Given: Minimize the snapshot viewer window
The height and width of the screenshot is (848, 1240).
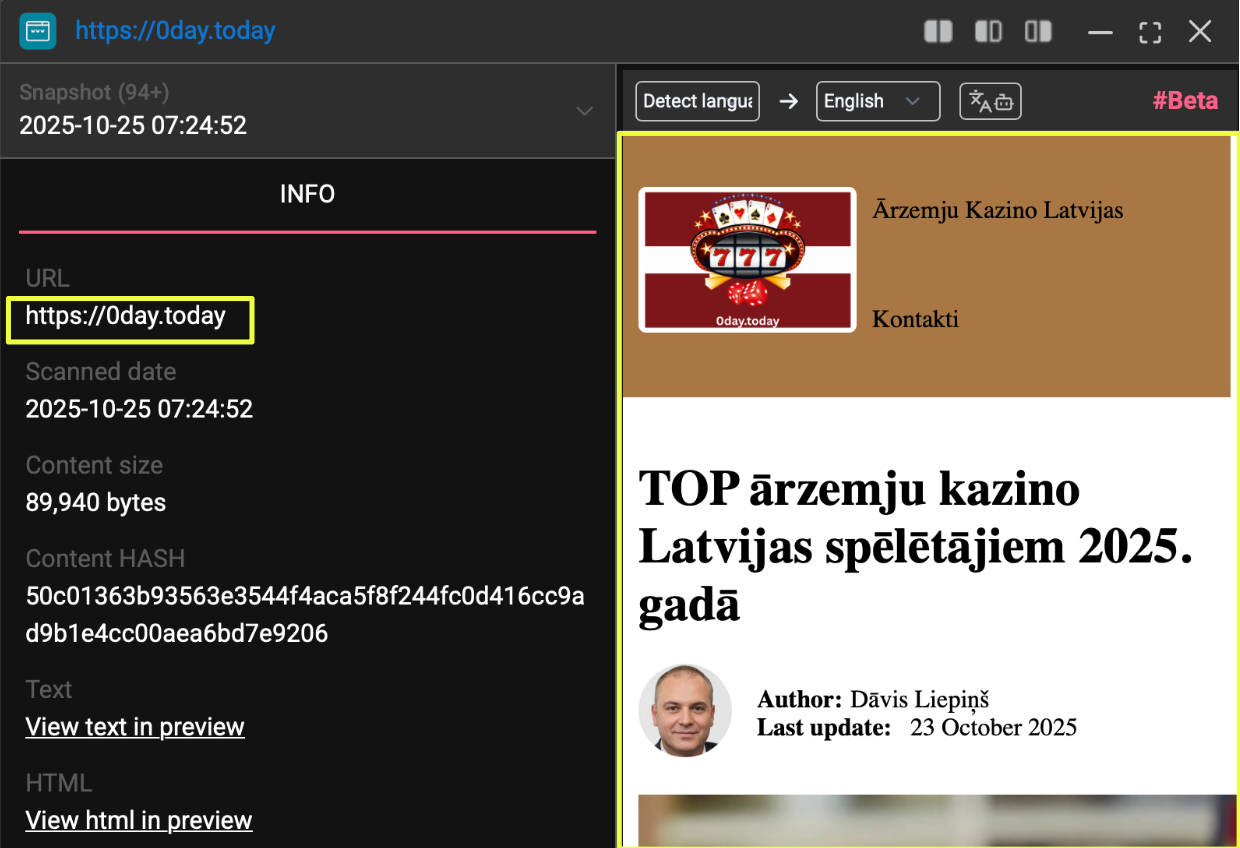Looking at the screenshot, I should pyautogui.click(x=1100, y=32).
